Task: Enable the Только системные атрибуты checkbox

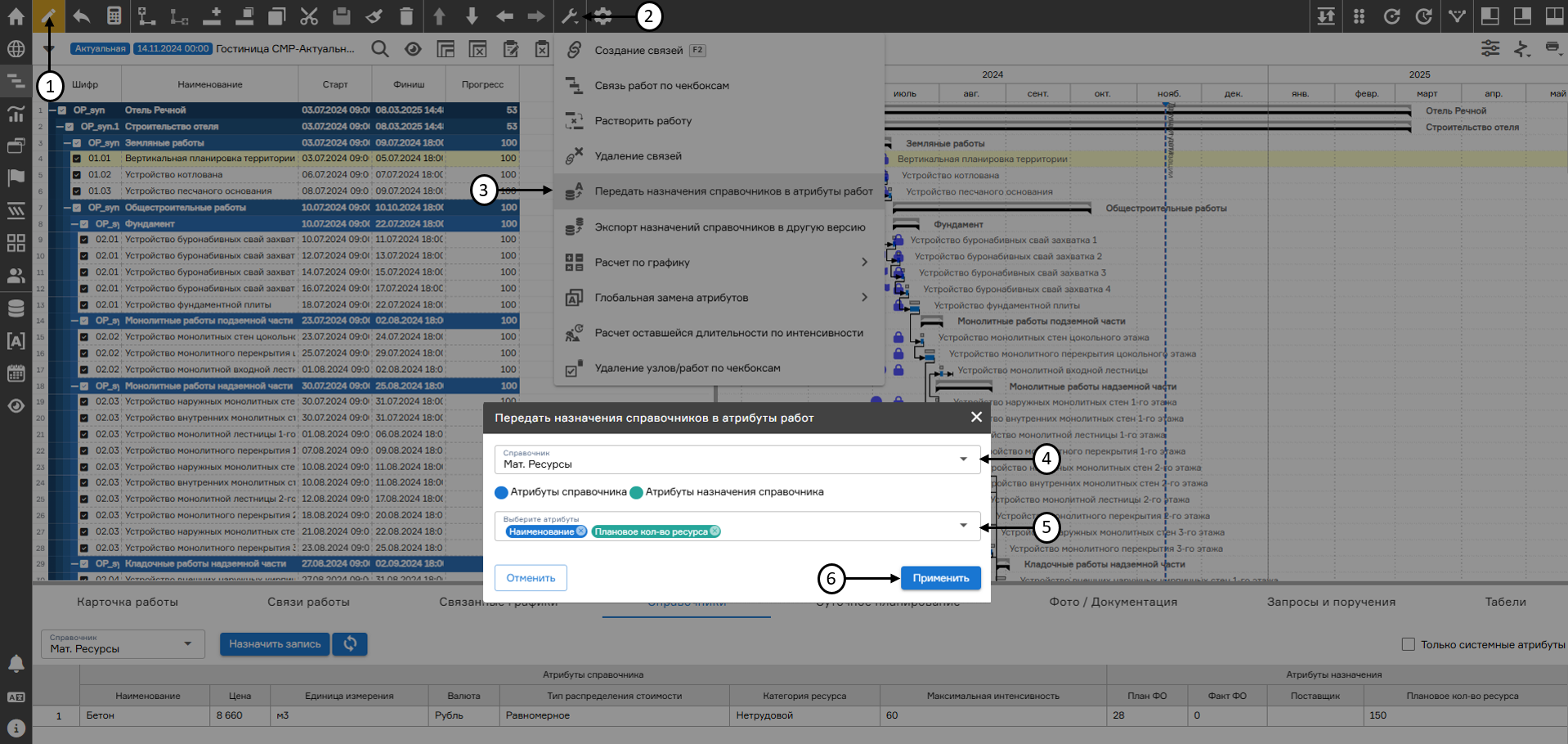Action: [x=1409, y=644]
